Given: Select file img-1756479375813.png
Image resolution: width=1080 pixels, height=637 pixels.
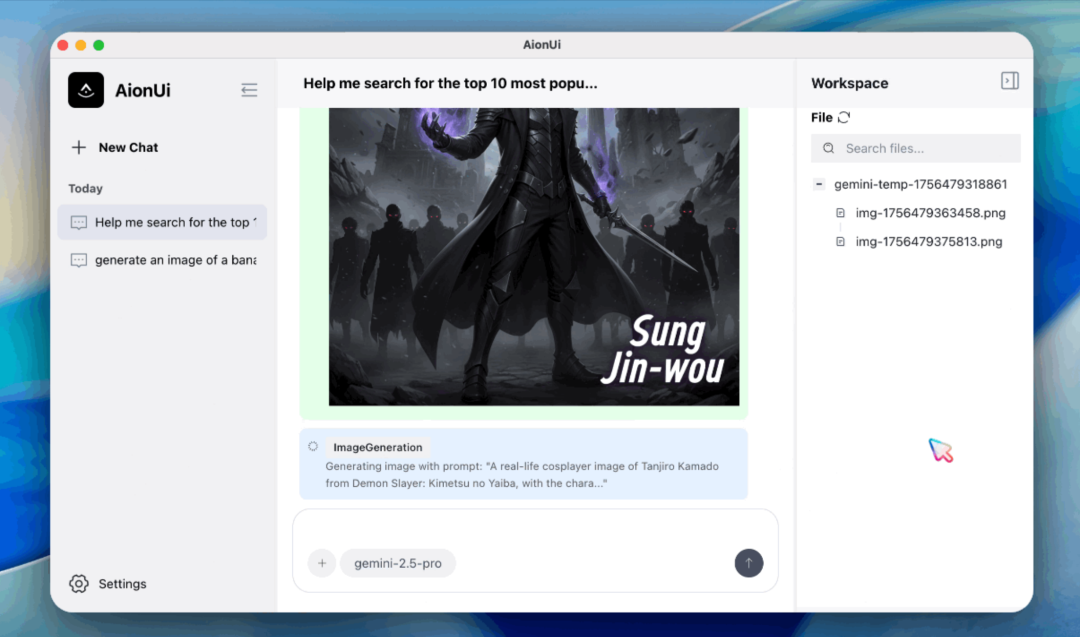Looking at the screenshot, I should pyautogui.click(x=928, y=241).
